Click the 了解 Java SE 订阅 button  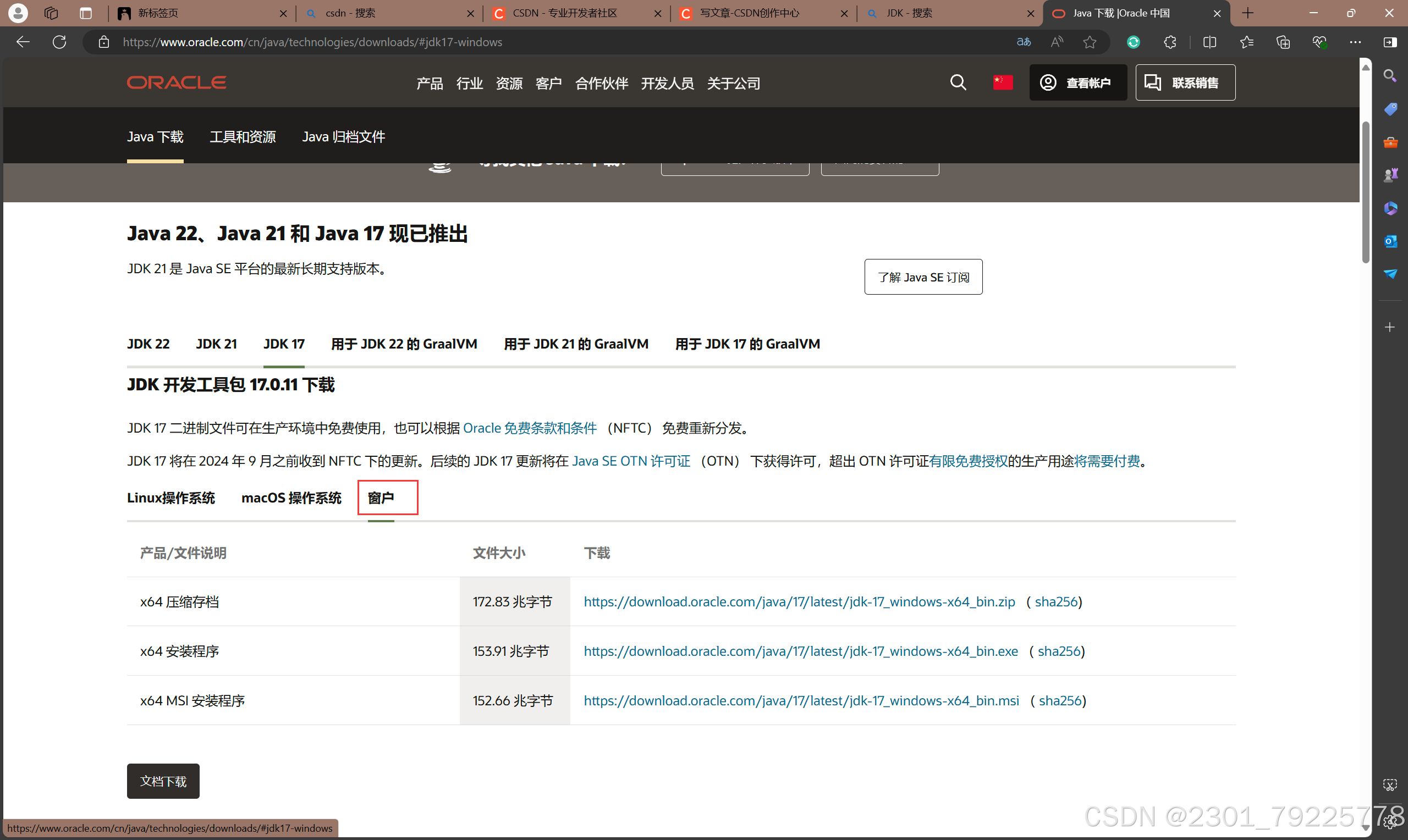pyautogui.click(x=923, y=277)
